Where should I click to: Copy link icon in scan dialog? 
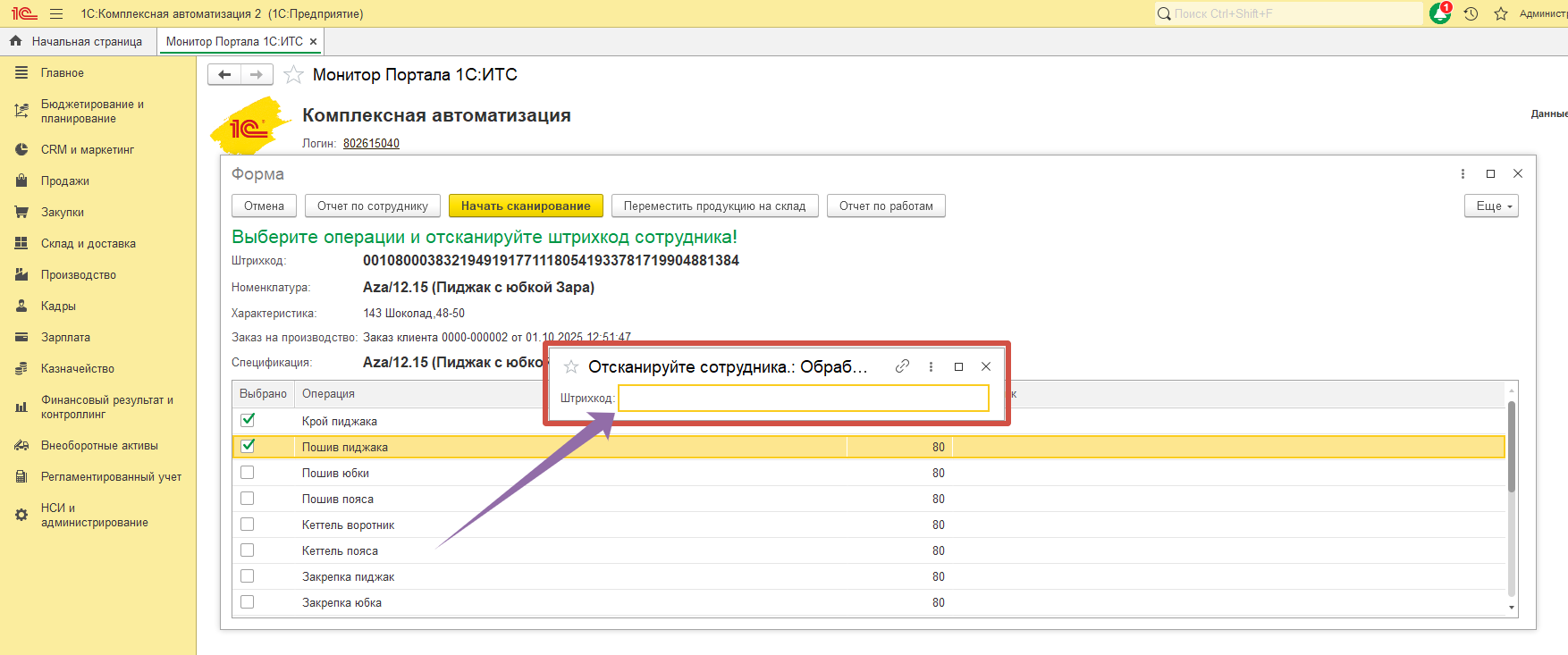pyautogui.click(x=902, y=366)
